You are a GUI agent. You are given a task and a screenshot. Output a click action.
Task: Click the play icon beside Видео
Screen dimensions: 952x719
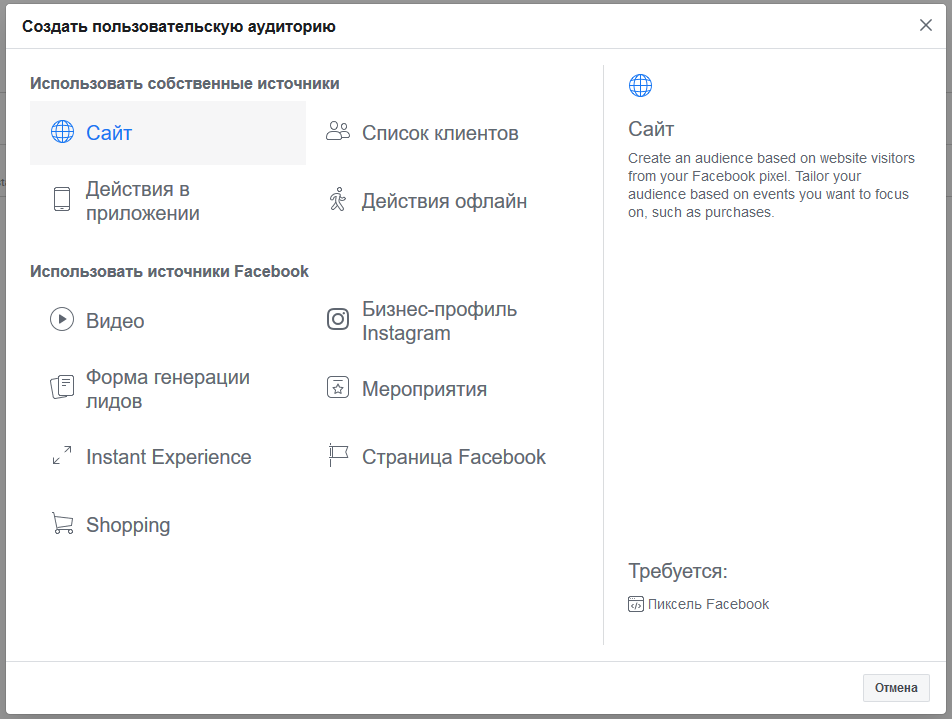click(x=62, y=320)
